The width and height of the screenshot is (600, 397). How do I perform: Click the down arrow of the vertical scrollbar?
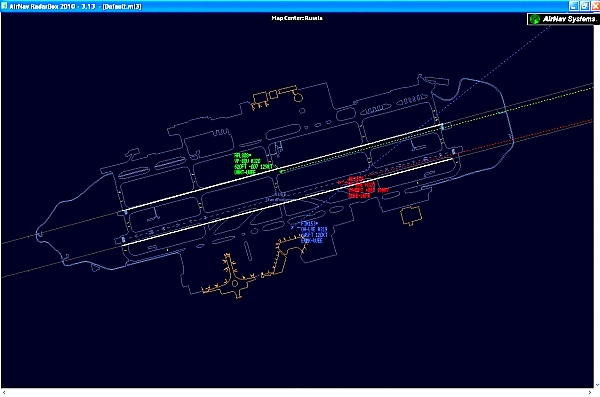(597, 385)
